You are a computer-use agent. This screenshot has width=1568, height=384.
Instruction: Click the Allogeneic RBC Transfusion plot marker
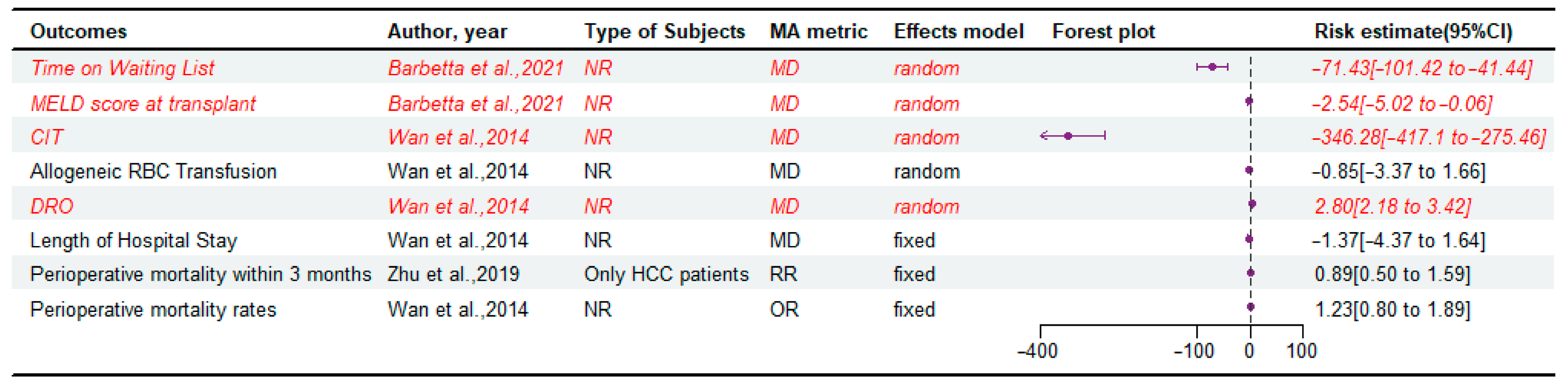pyautogui.click(x=1249, y=171)
